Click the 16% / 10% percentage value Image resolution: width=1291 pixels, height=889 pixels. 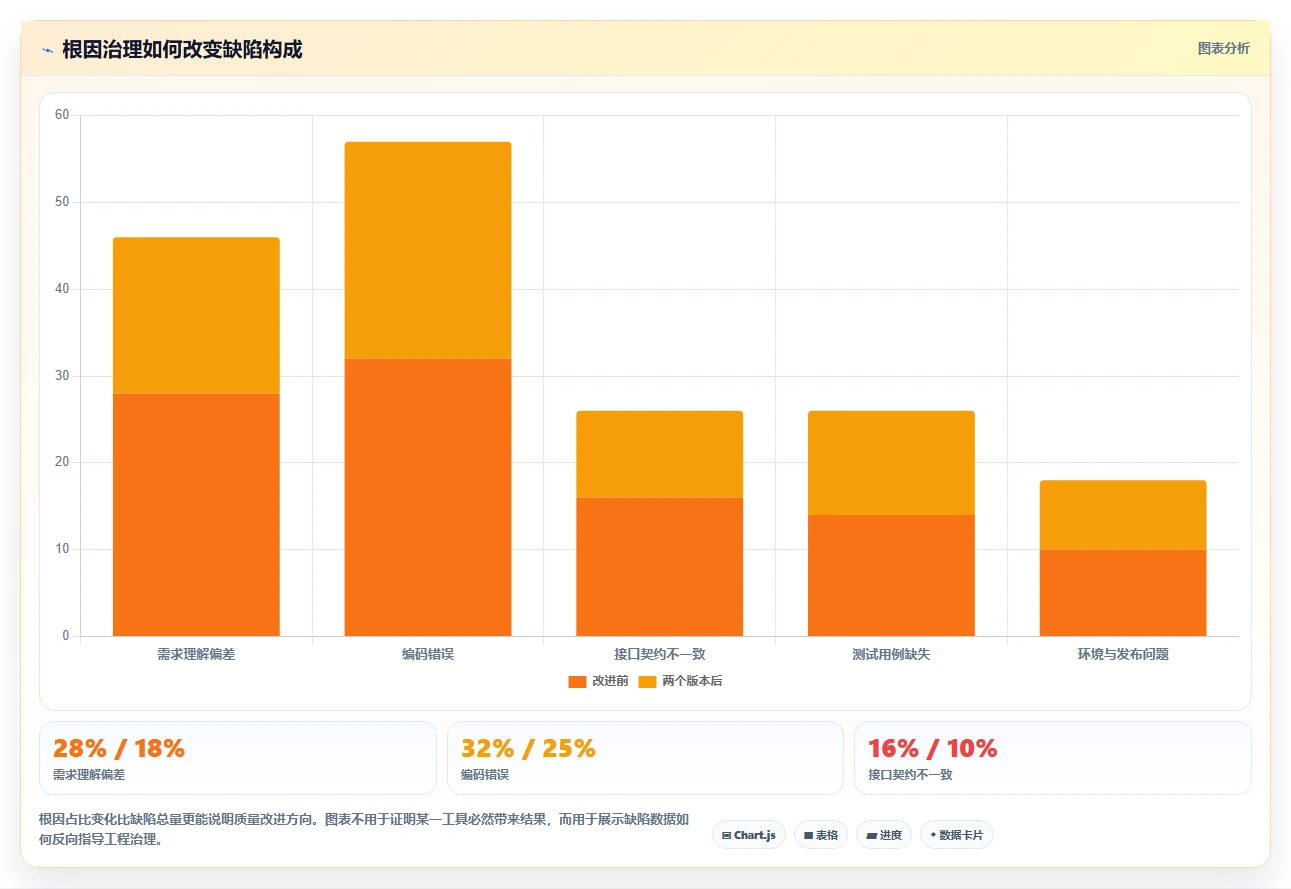point(933,748)
